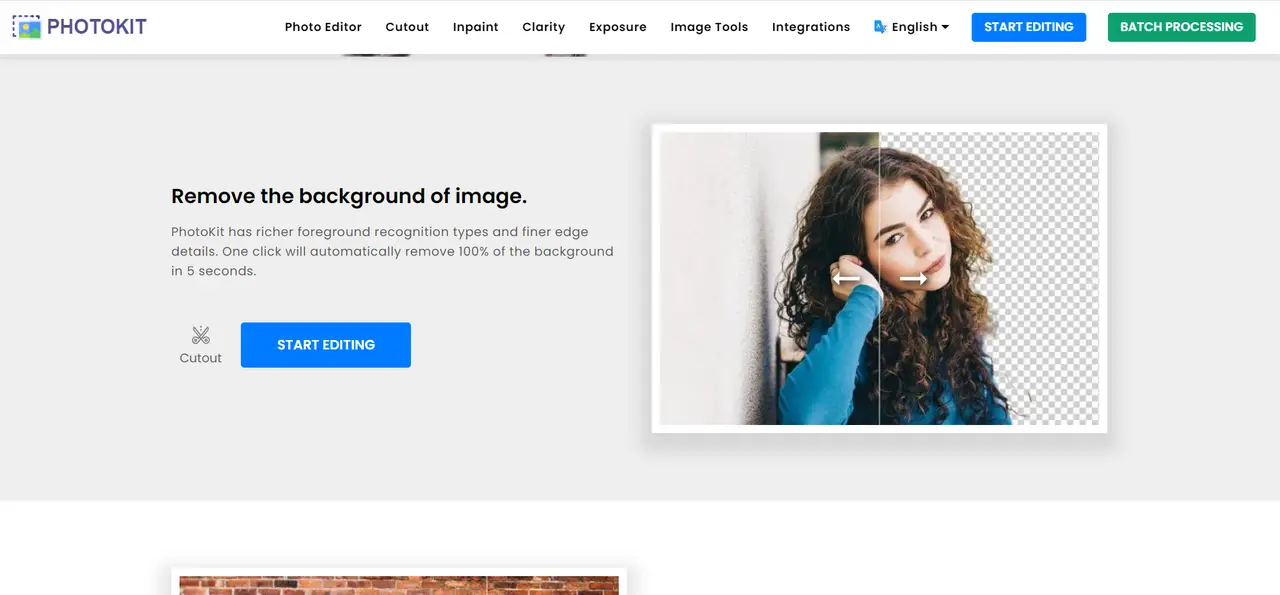Open the English language dropdown
This screenshot has width=1280, height=595.
tap(911, 27)
